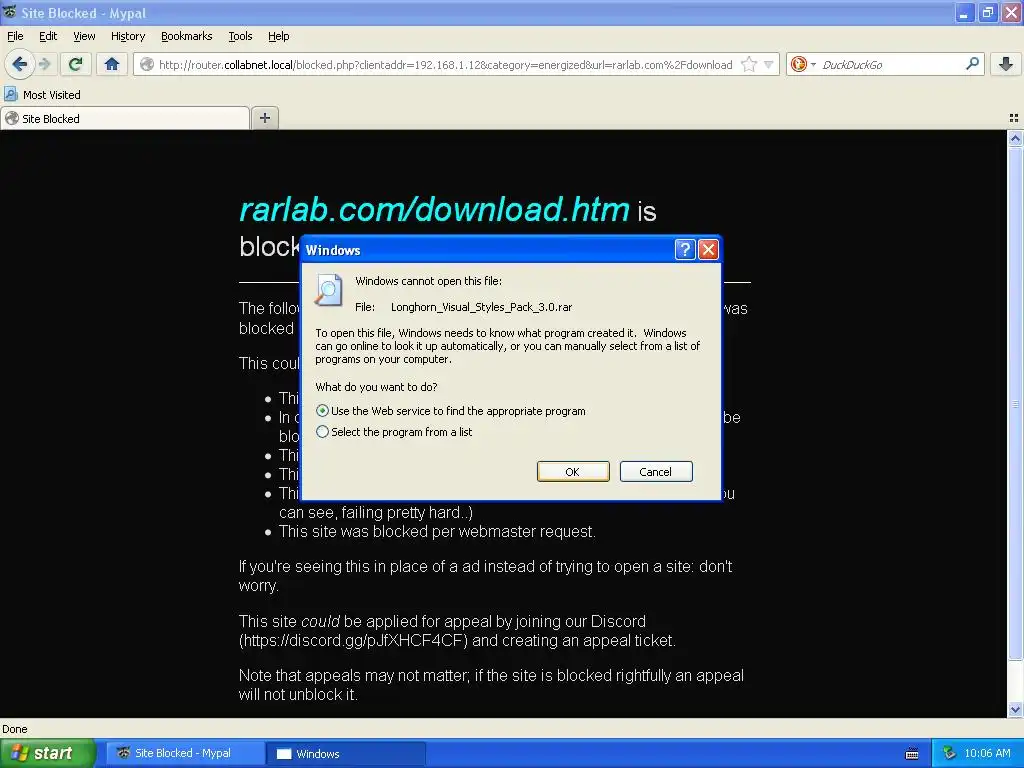Open the Windows Start menu
This screenshot has width=1024, height=768.
(47, 754)
